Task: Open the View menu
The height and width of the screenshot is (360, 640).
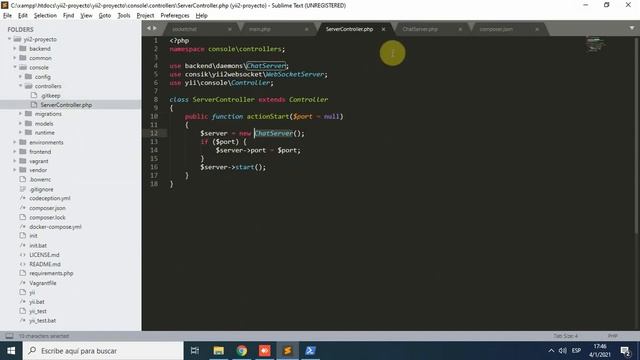Action: point(86,16)
